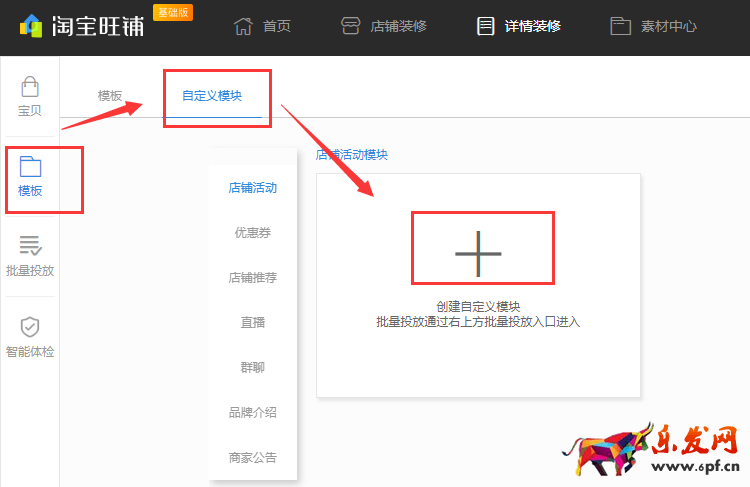Select 直播 category
750x487 pixels.
click(252, 323)
